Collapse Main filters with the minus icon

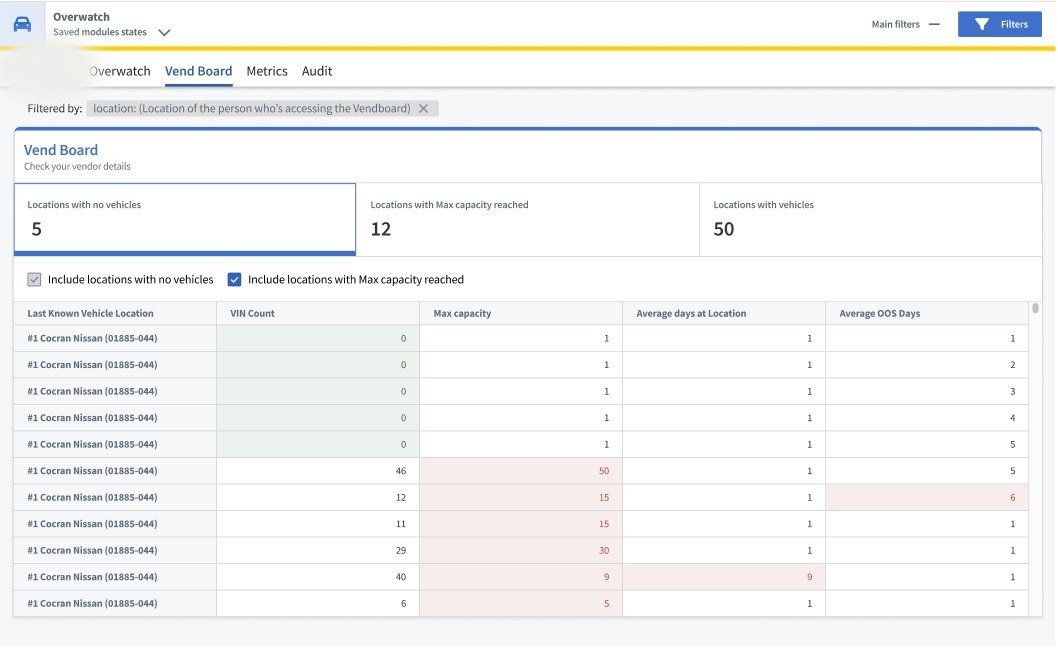934,24
